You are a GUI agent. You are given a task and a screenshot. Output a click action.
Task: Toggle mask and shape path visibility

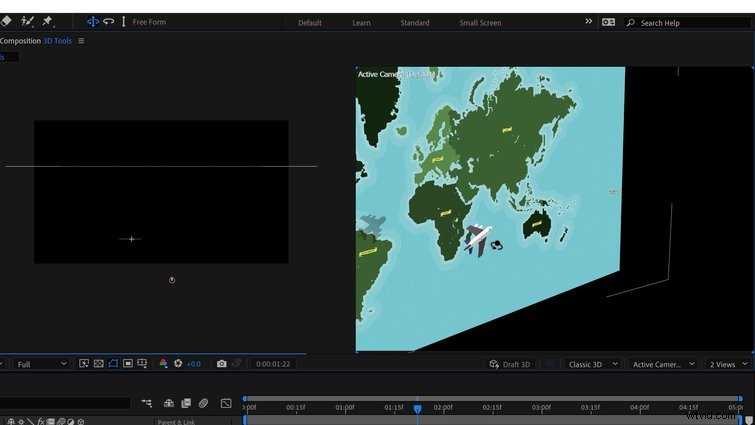(x=113, y=363)
